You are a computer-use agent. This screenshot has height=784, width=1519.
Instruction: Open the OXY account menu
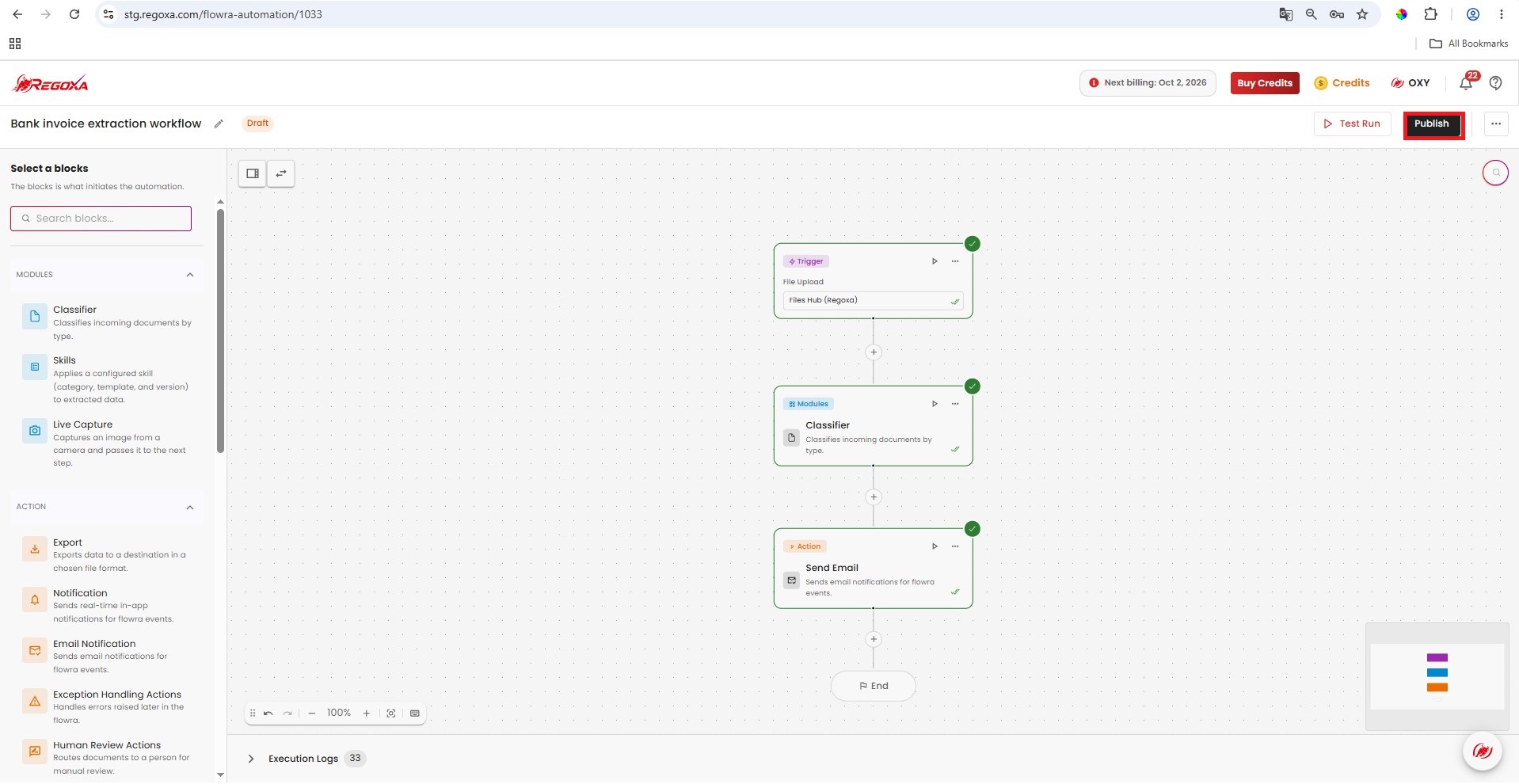pyautogui.click(x=1410, y=82)
